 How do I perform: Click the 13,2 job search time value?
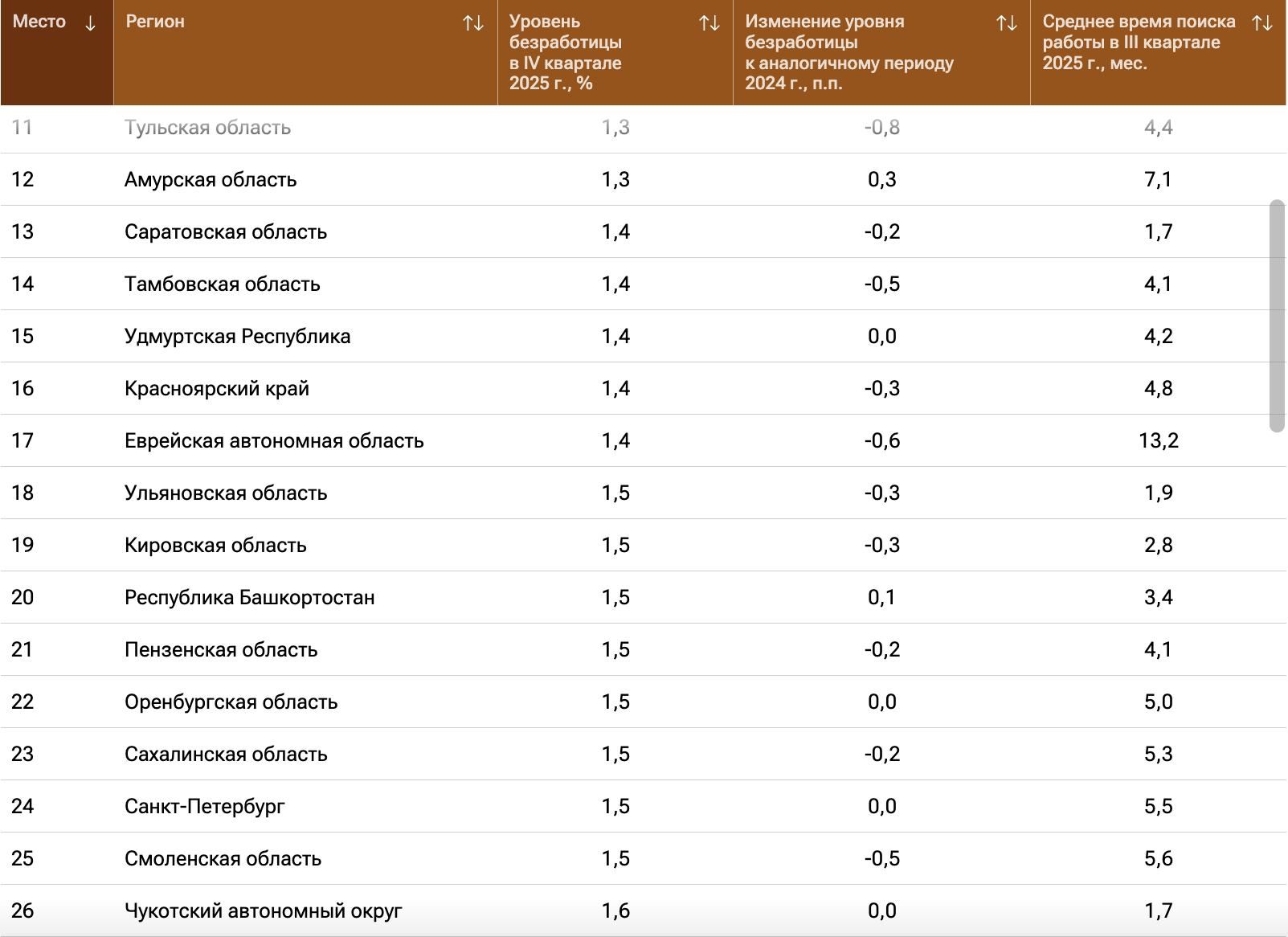1158,441
